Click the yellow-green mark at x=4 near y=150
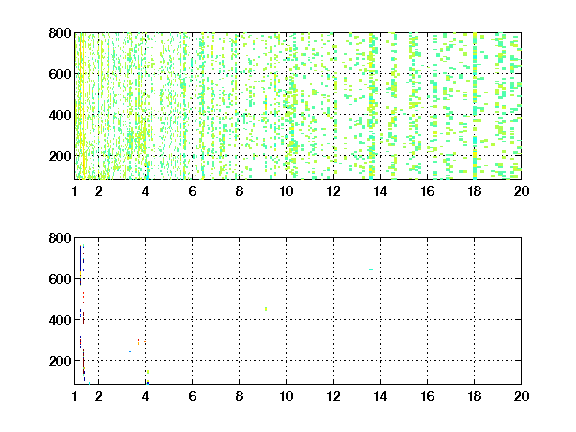This screenshot has width=576, height=432. 148,372
